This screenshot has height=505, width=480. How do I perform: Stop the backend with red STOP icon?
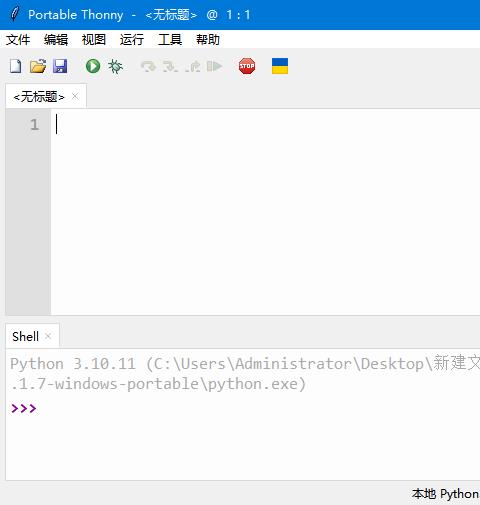pos(247,66)
